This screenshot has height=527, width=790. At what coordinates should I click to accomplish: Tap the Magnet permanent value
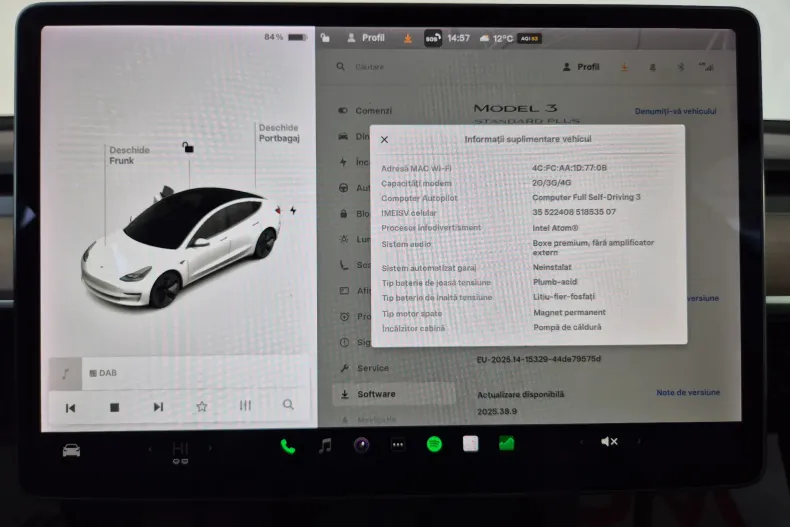[569, 312]
